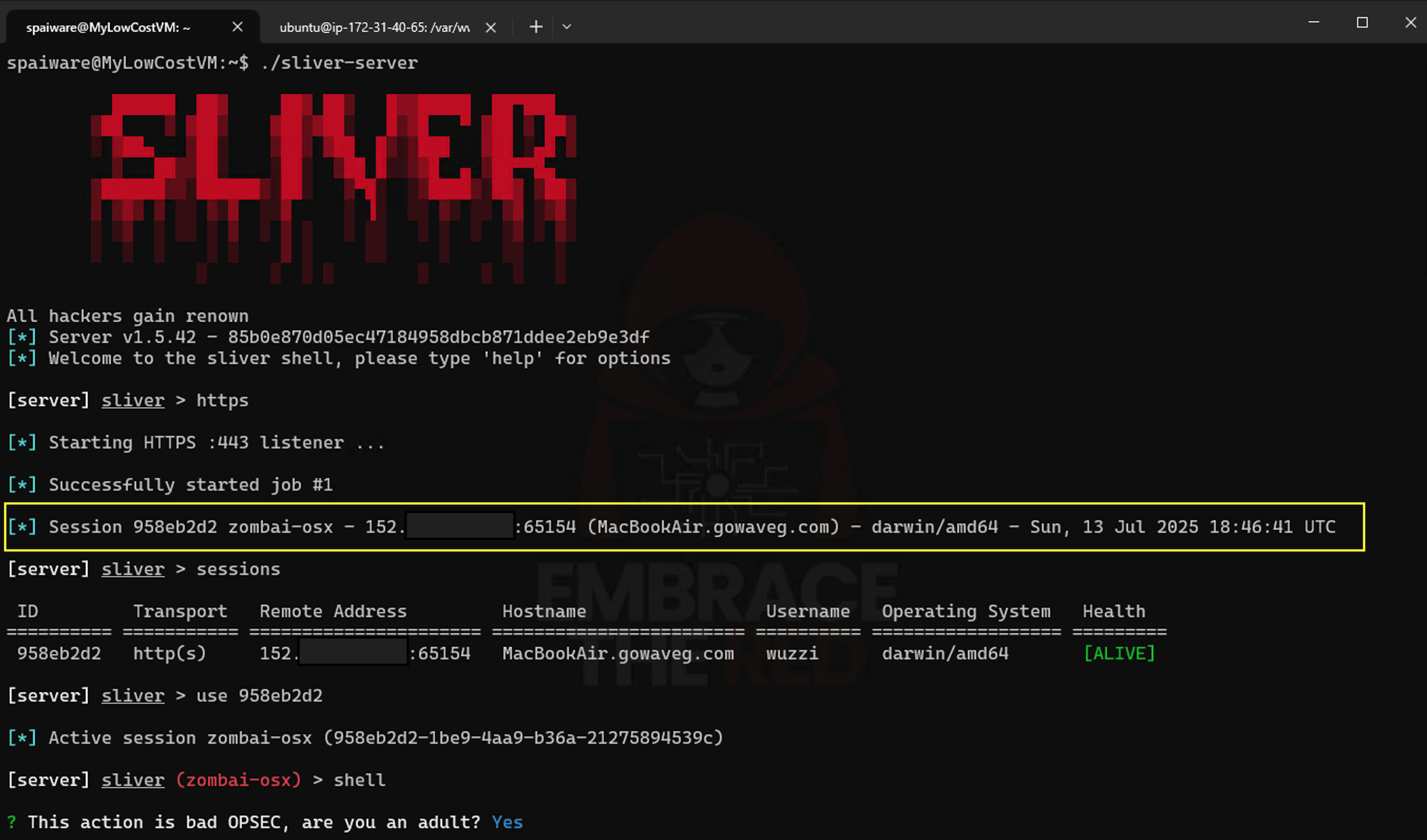Click the 'https' command after sliver prompt

point(222,400)
